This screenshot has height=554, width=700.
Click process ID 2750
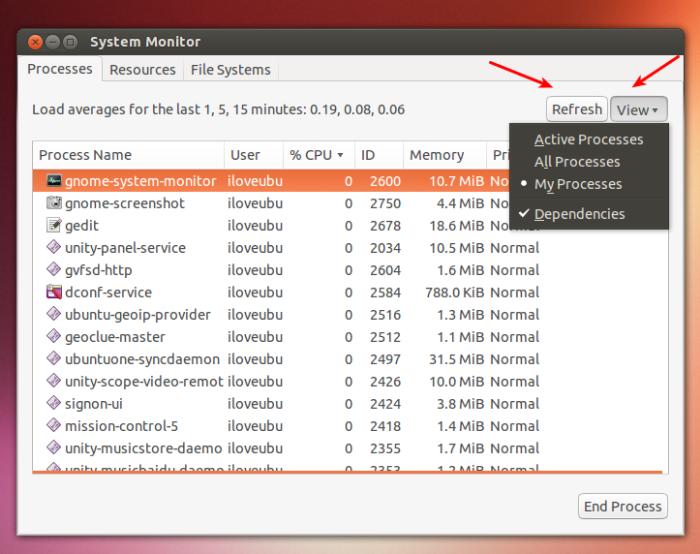pyautogui.click(x=385, y=204)
